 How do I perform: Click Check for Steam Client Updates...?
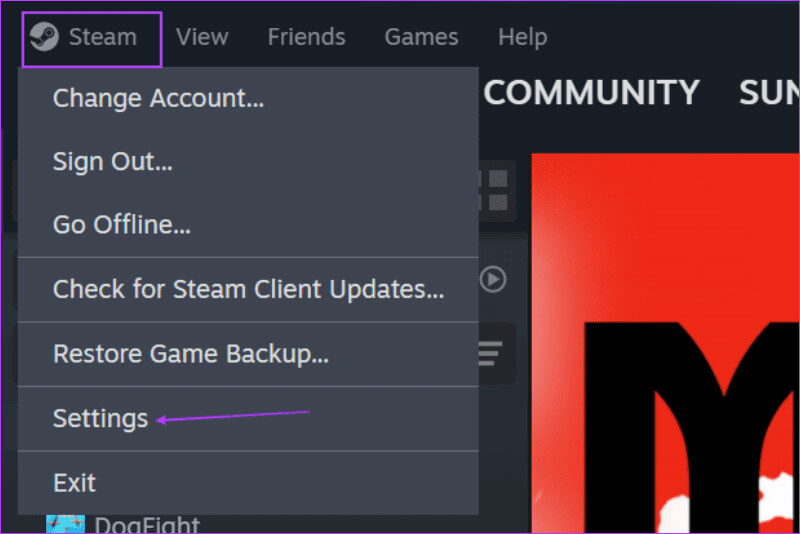coord(248,289)
